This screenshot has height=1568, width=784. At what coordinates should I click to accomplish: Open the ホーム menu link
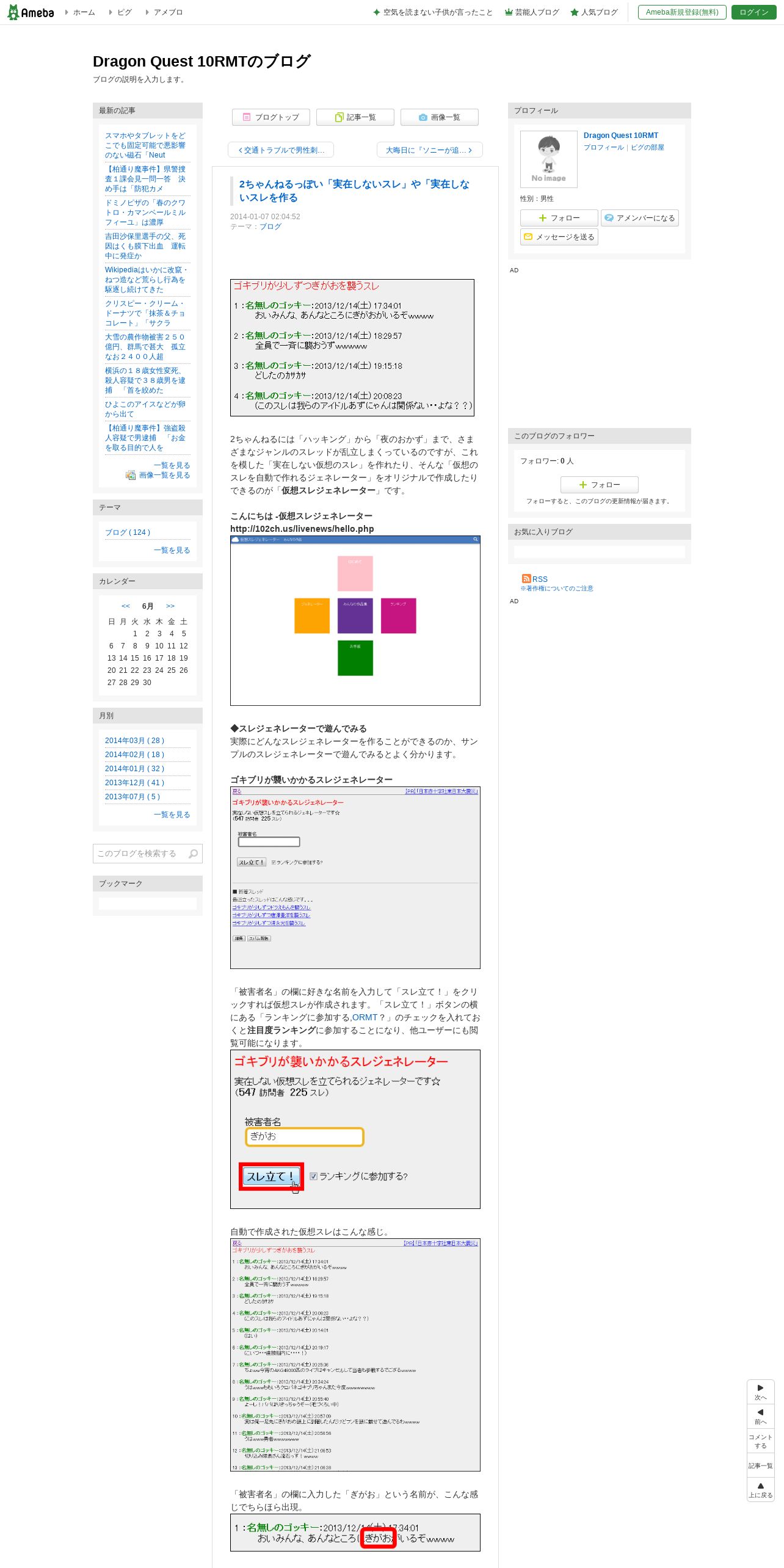point(81,12)
